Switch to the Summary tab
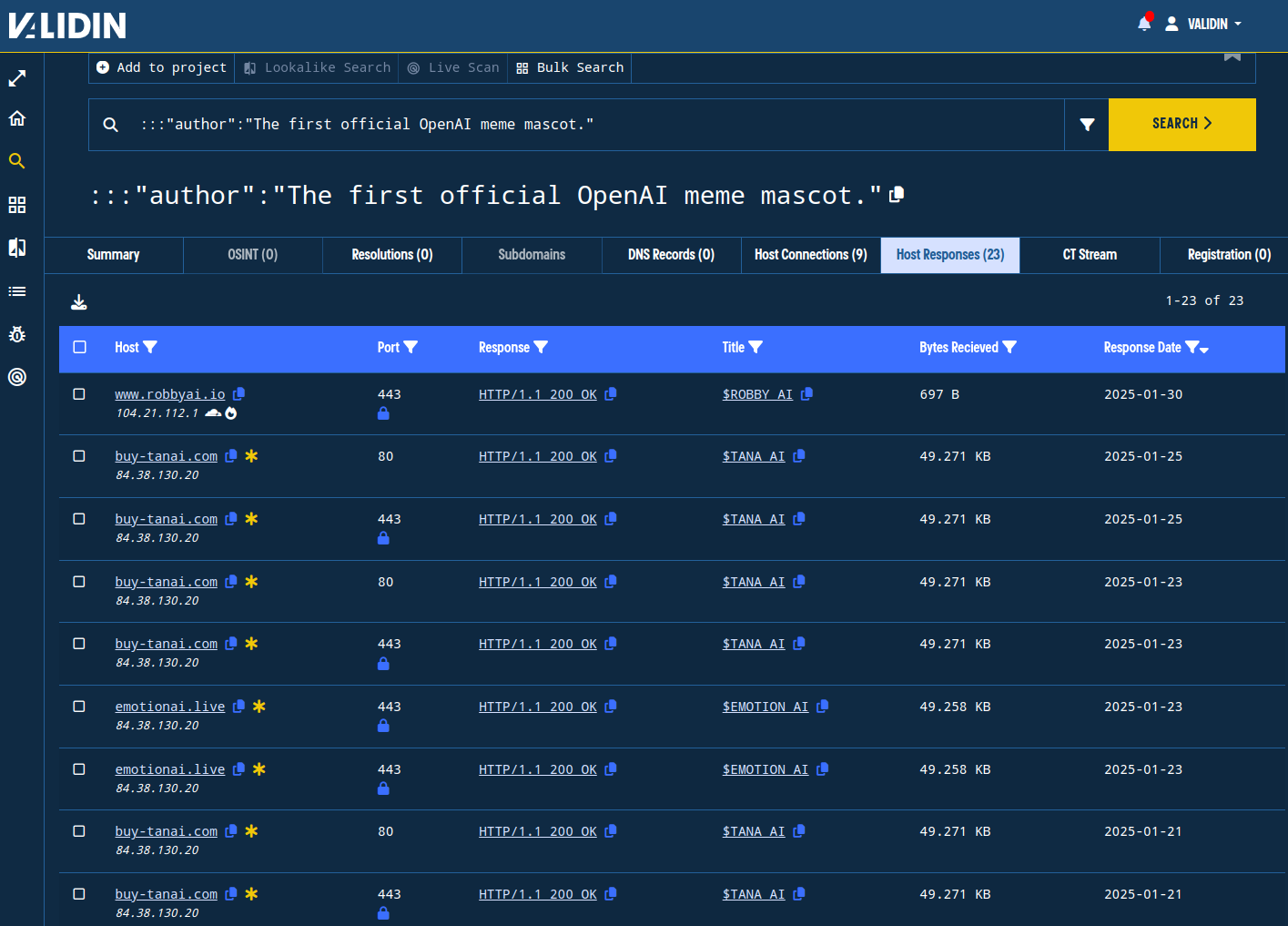 click(114, 255)
